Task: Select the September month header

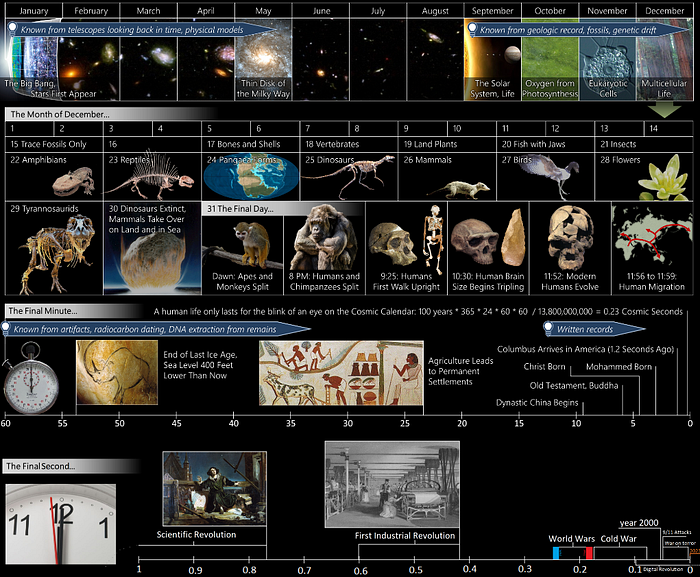Action: pyautogui.click(x=492, y=11)
